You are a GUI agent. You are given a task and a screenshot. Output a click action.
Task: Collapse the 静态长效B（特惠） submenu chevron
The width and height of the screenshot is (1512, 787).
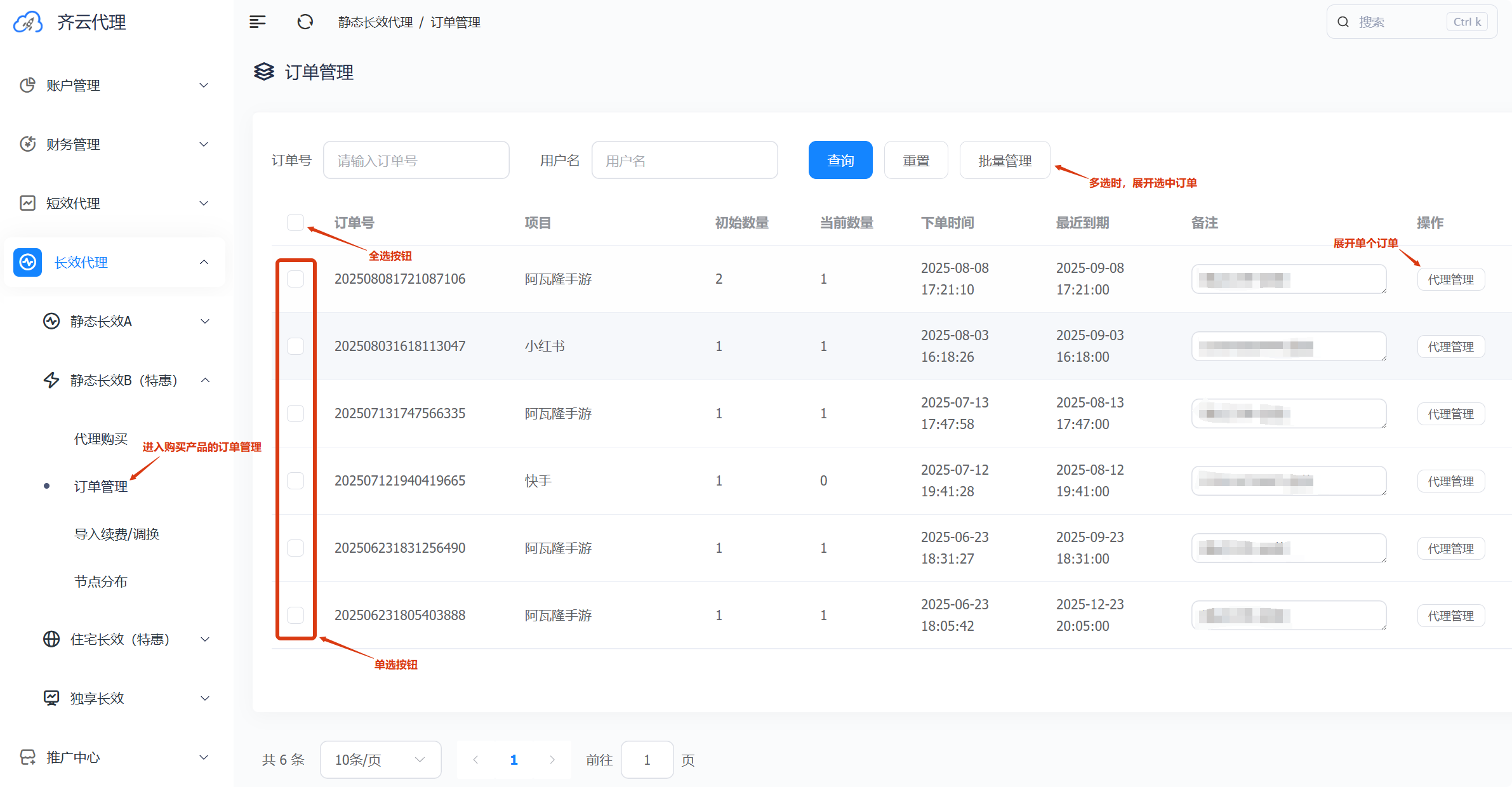205,380
